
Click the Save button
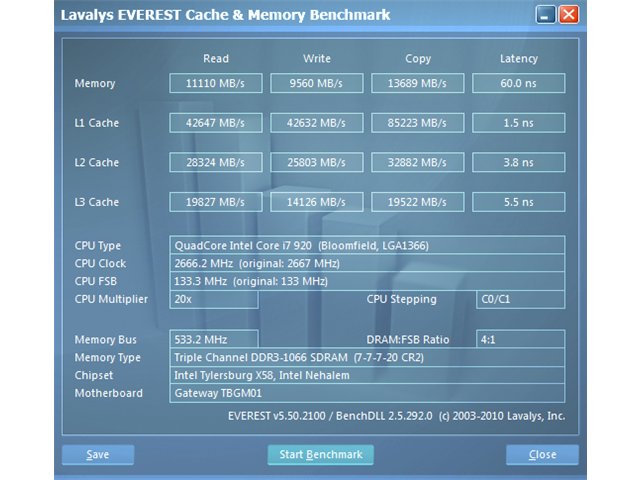[98, 455]
